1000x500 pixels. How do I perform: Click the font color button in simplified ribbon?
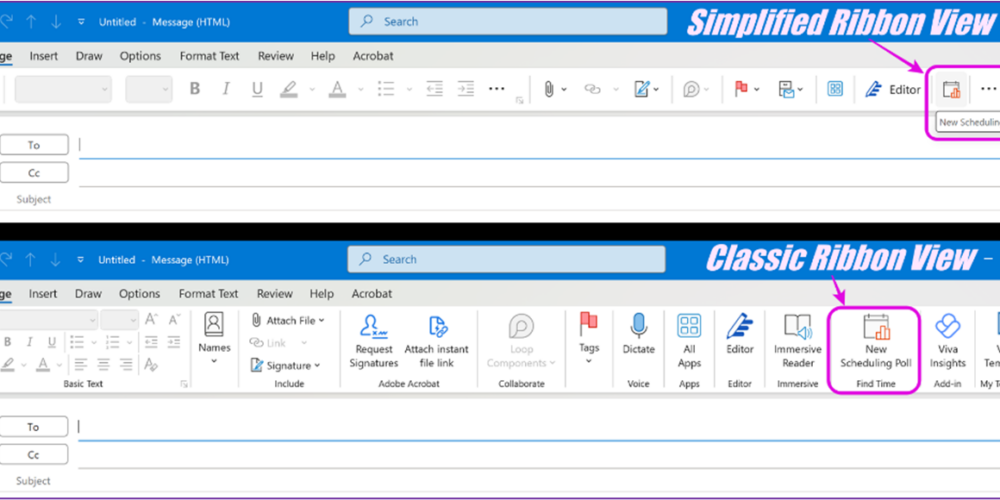point(337,90)
